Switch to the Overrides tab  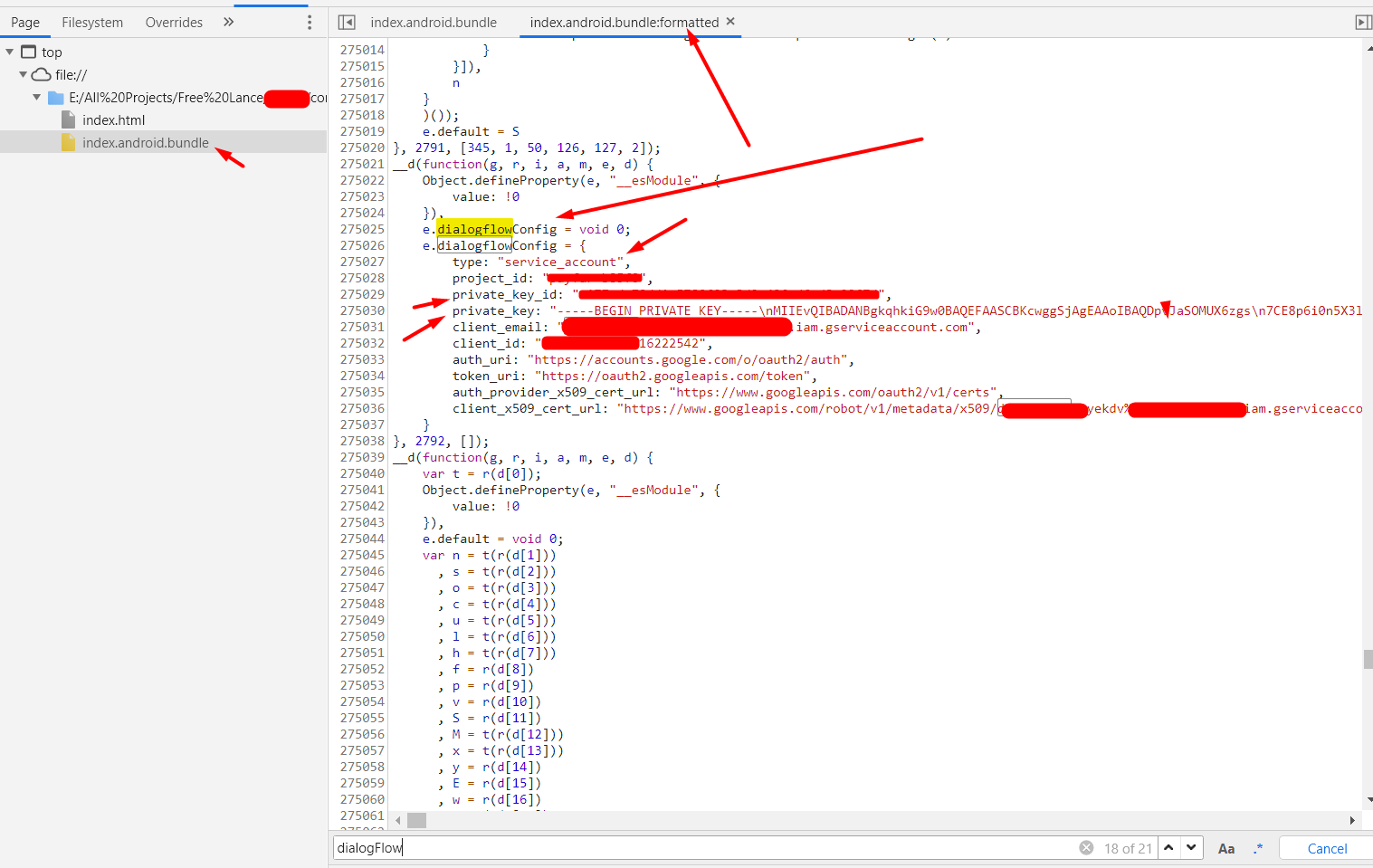174,22
